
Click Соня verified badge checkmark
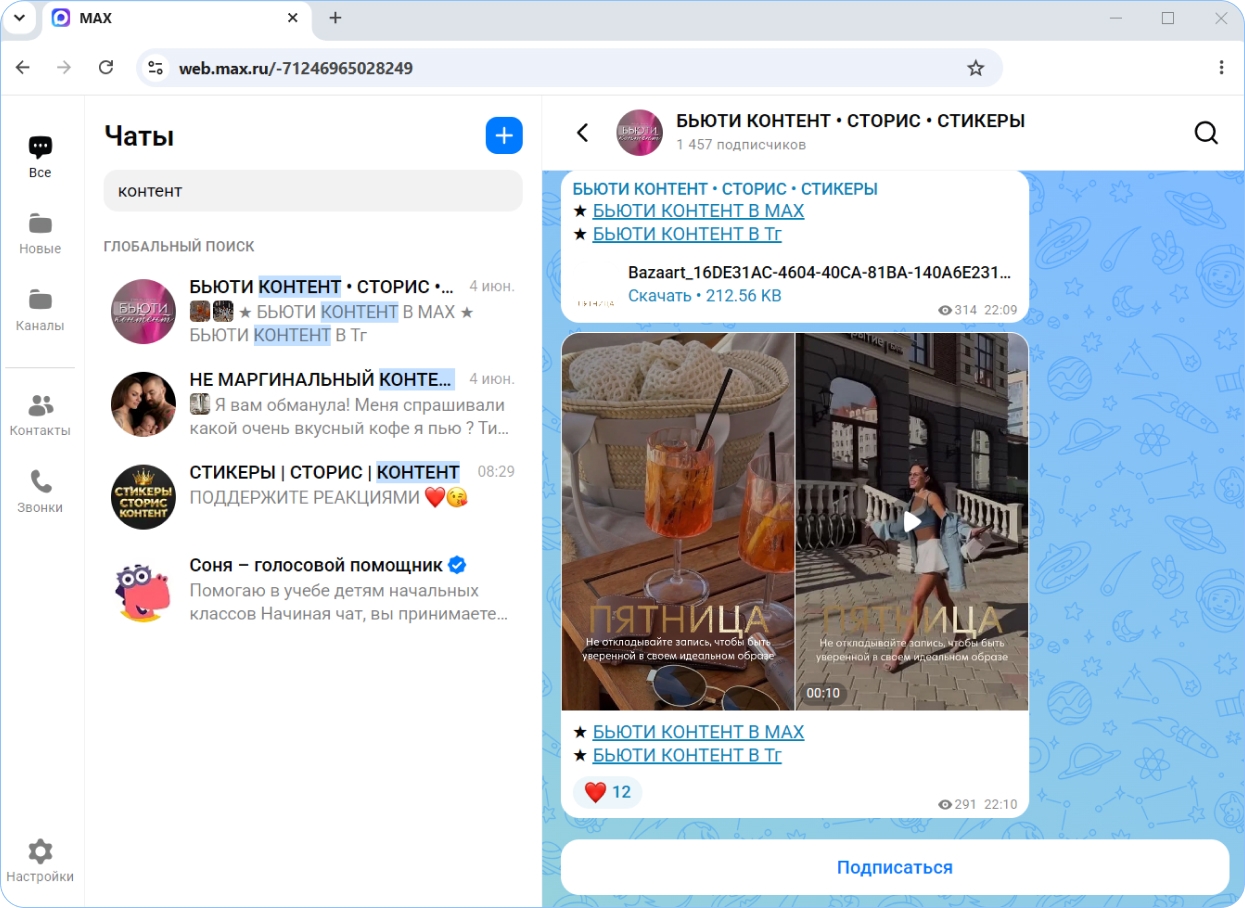(x=457, y=565)
